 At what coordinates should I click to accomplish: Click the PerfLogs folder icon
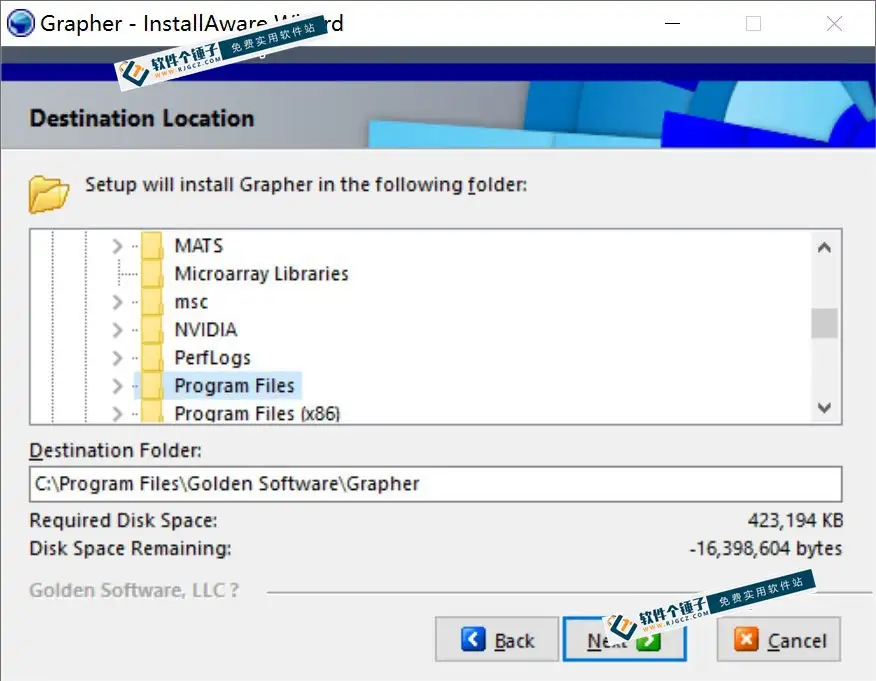coord(152,358)
